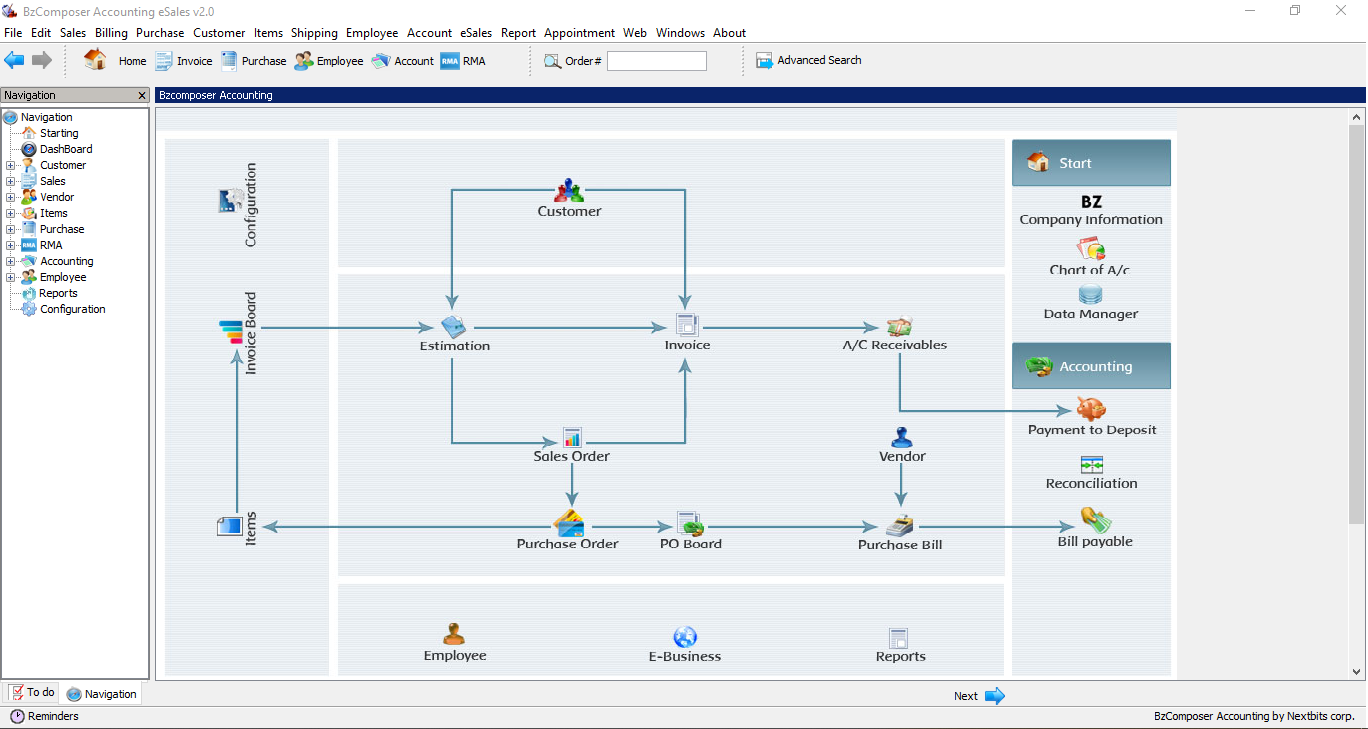Open Payment to Deposit piggy bank icon

[x=1091, y=409]
